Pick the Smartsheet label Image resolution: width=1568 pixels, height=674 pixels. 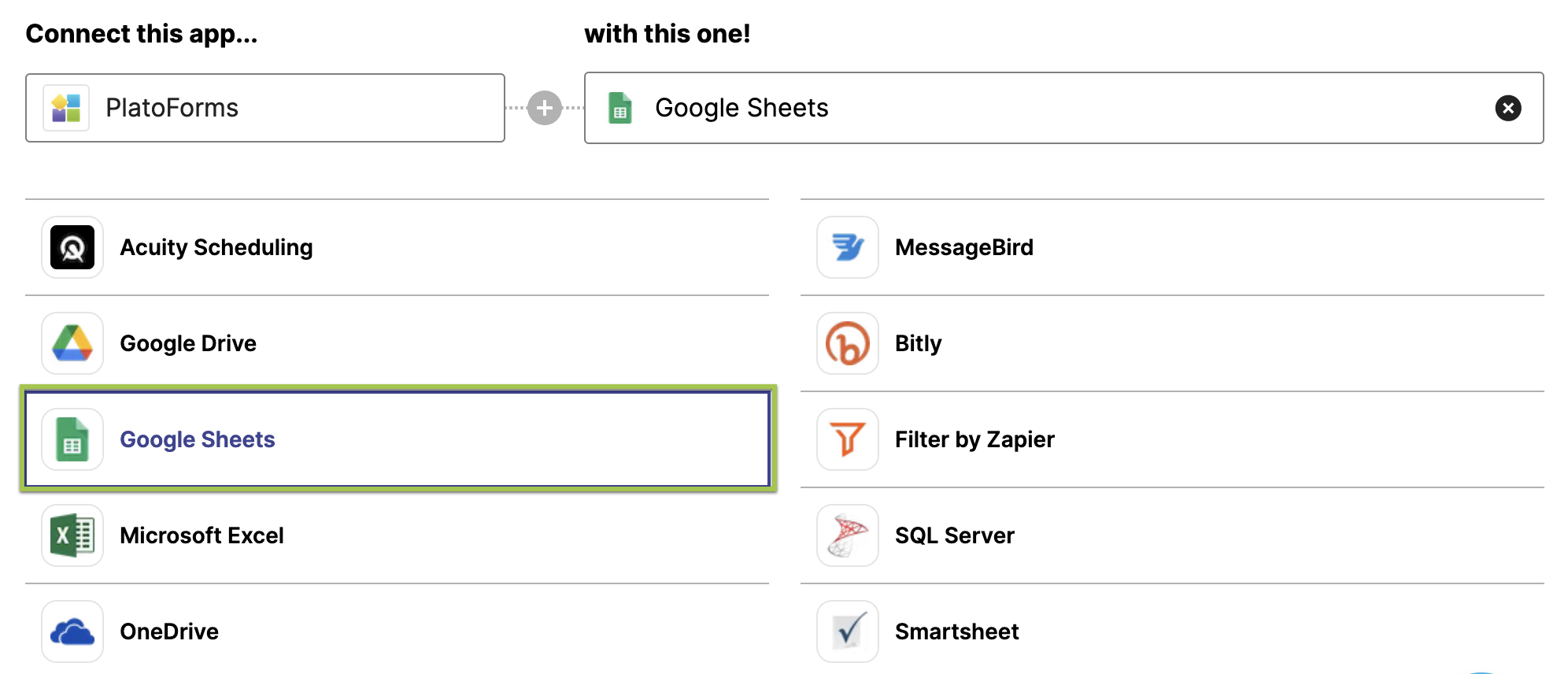pos(956,631)
